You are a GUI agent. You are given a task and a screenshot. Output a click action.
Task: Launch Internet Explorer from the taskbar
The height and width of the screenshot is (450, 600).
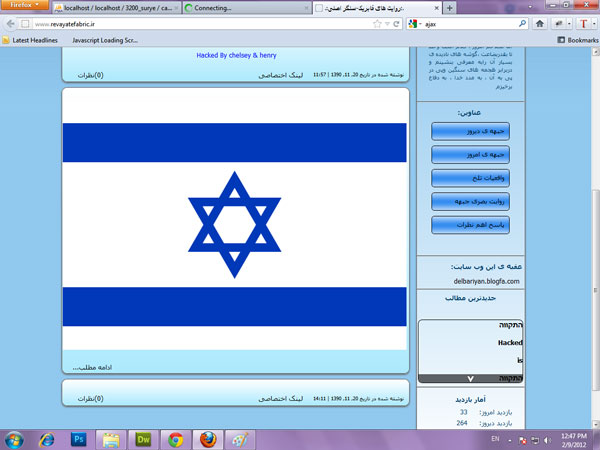(x=47, y=440)
